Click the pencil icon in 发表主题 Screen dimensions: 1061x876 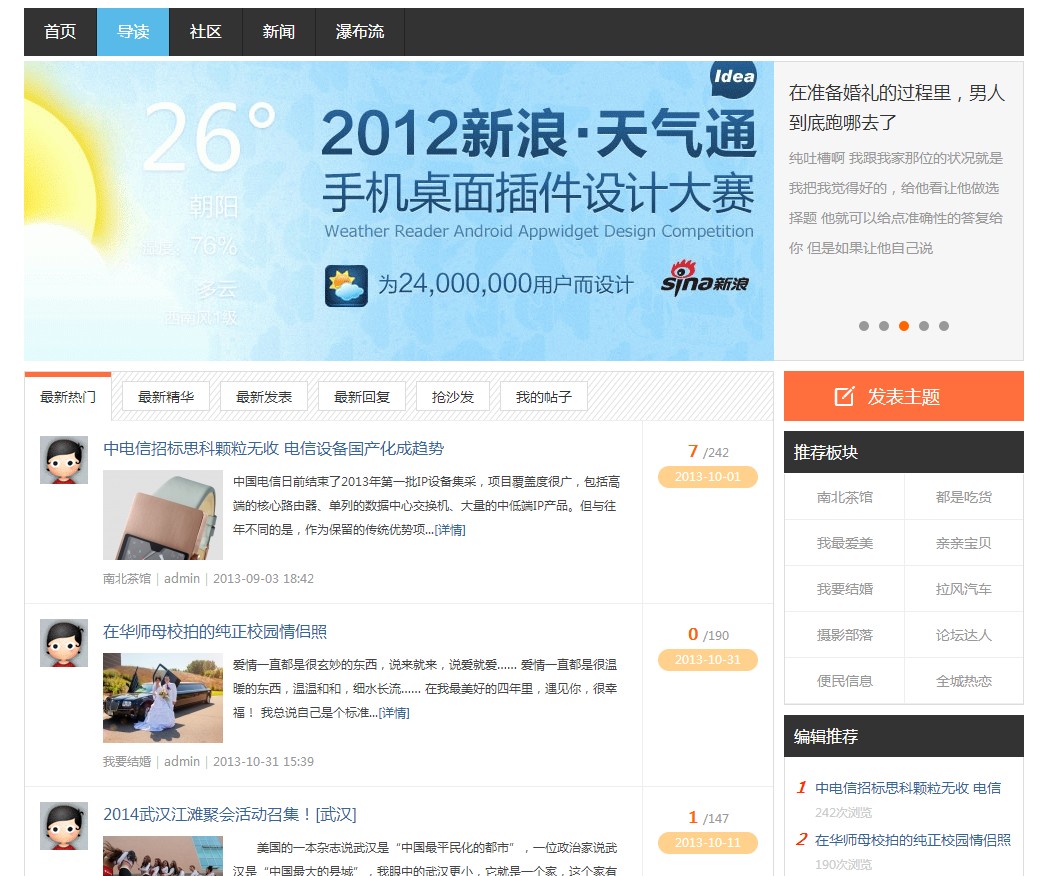click(x=844, y=396)
